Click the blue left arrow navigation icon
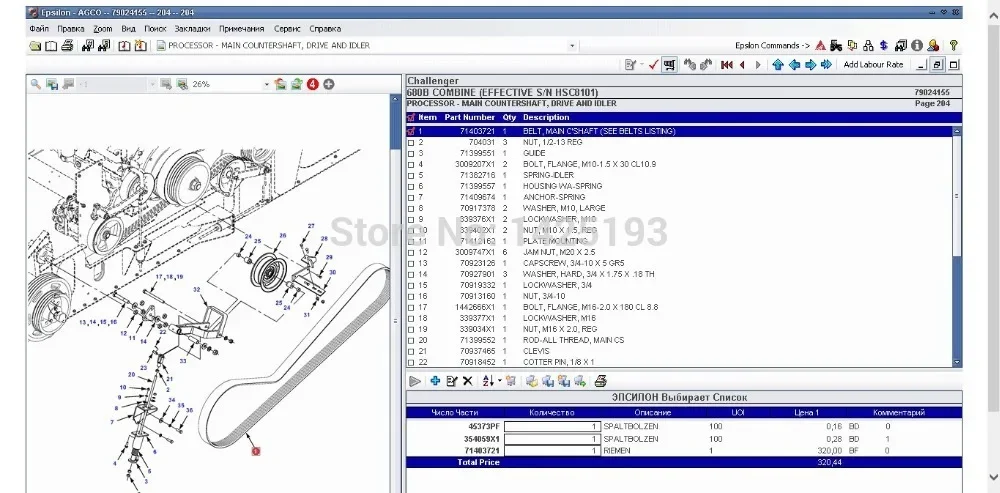Screen dimensions: 1000x493 click(x=794, y=64)
